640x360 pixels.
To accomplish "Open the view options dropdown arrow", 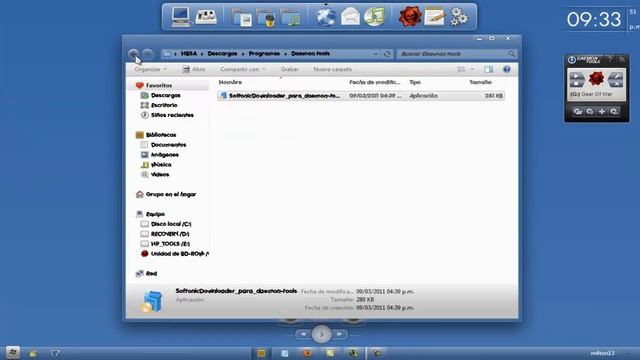I will coord(472,69).
